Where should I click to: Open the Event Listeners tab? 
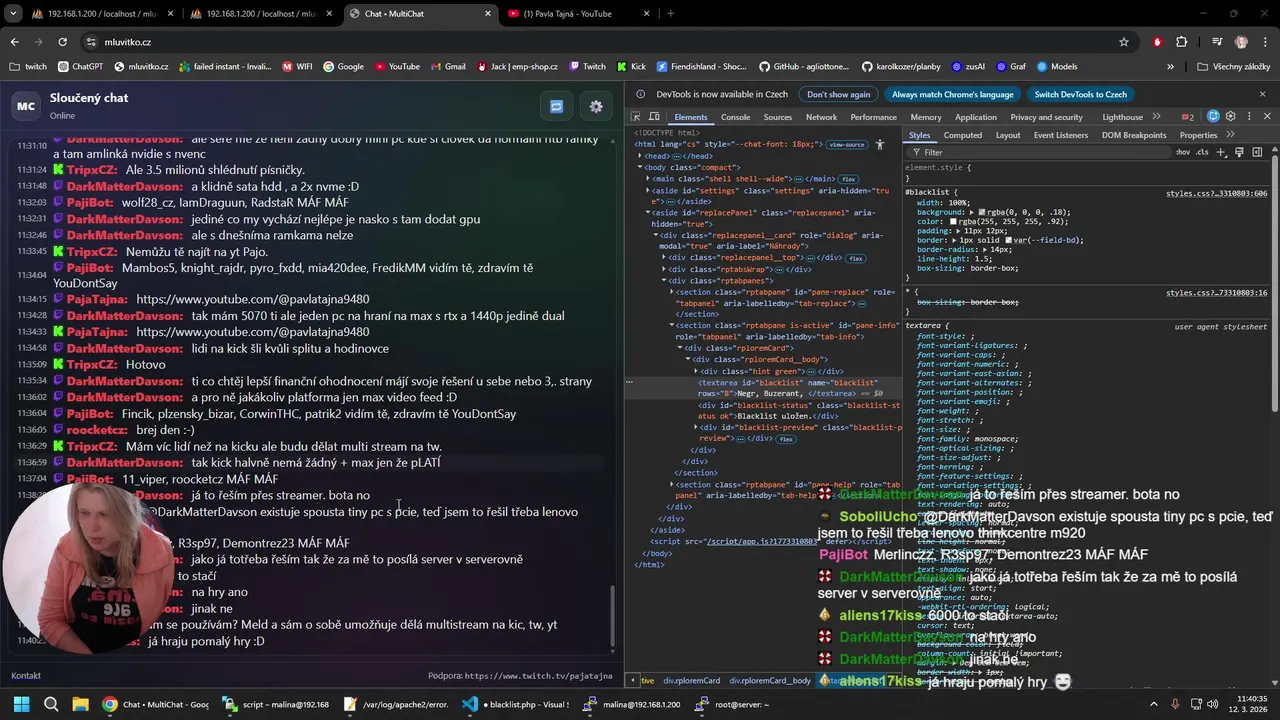point(1060,135)
